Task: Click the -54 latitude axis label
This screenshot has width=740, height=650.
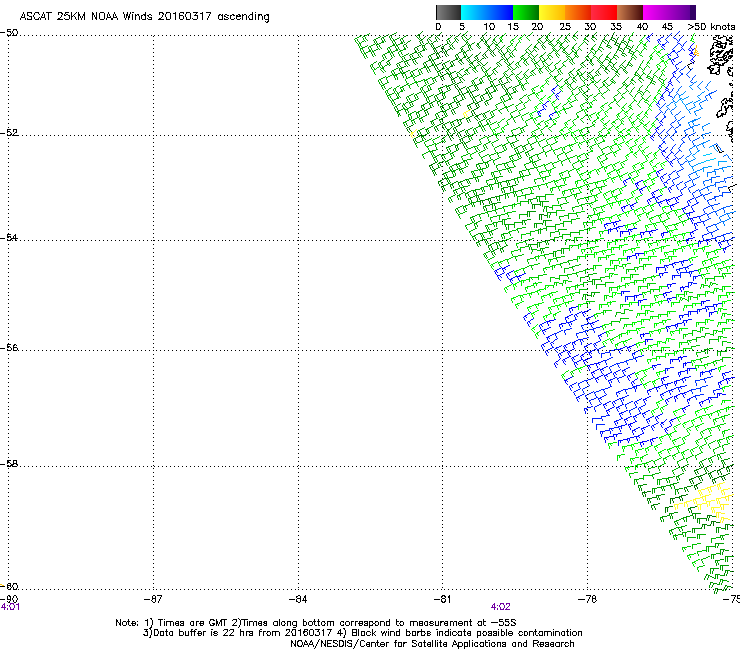Action: point(9,237)
